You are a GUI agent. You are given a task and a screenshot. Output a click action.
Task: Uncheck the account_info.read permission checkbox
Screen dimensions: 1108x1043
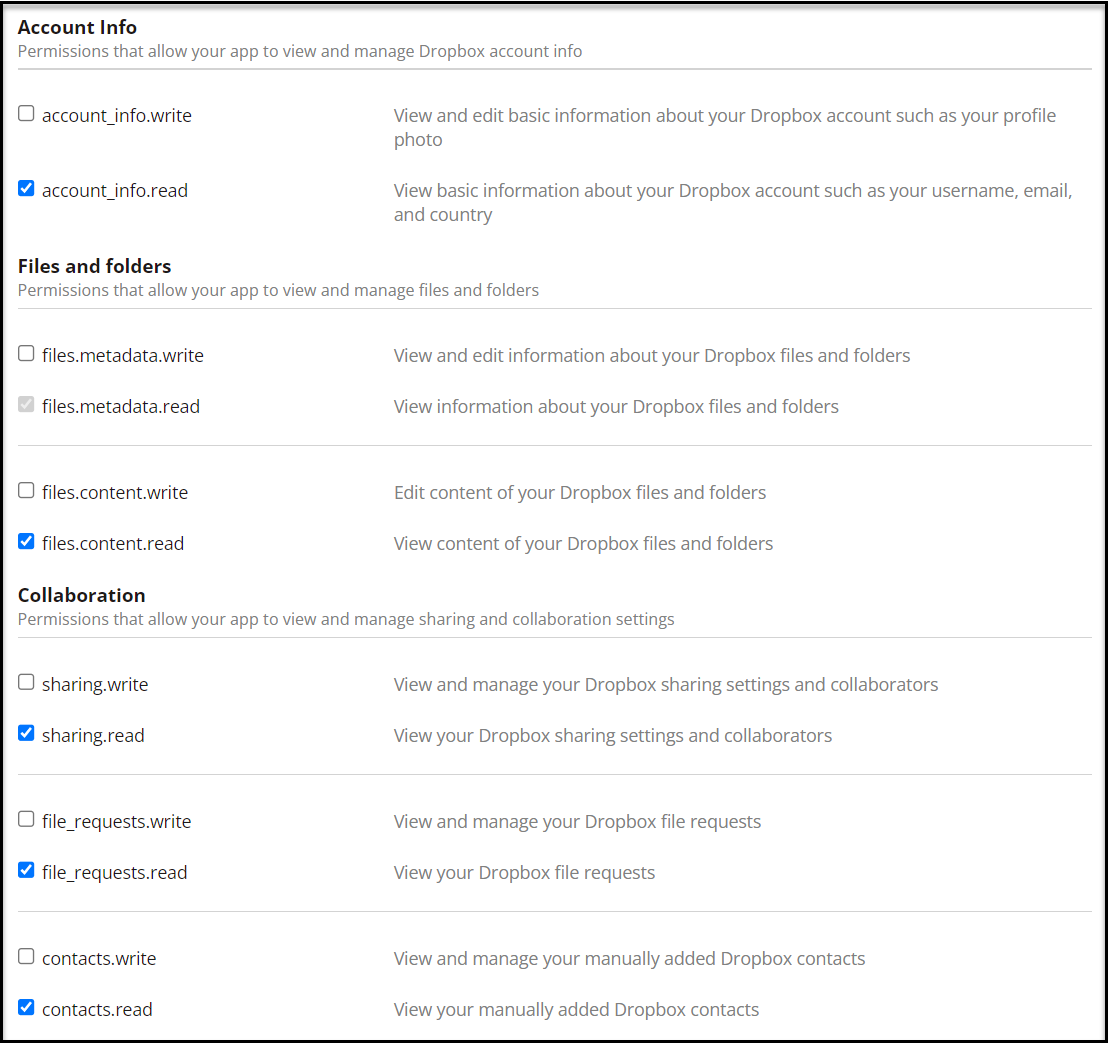pos(26,188)
